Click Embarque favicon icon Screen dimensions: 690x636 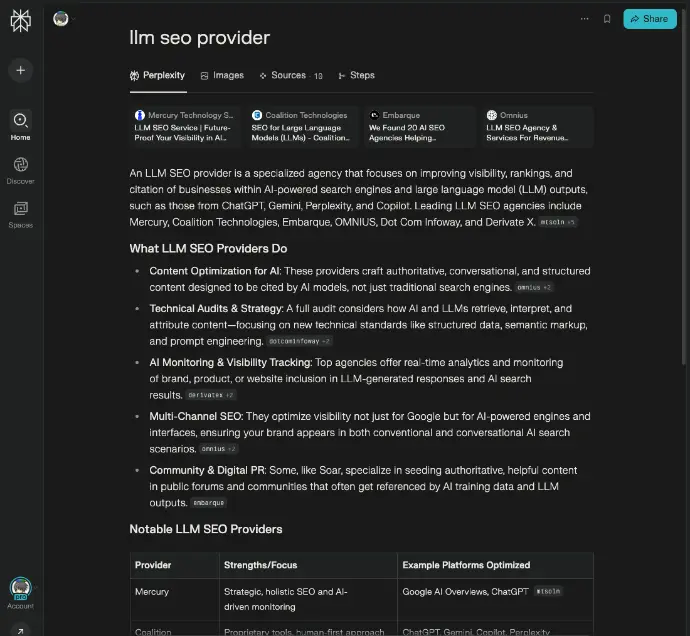tap(374, 115)
